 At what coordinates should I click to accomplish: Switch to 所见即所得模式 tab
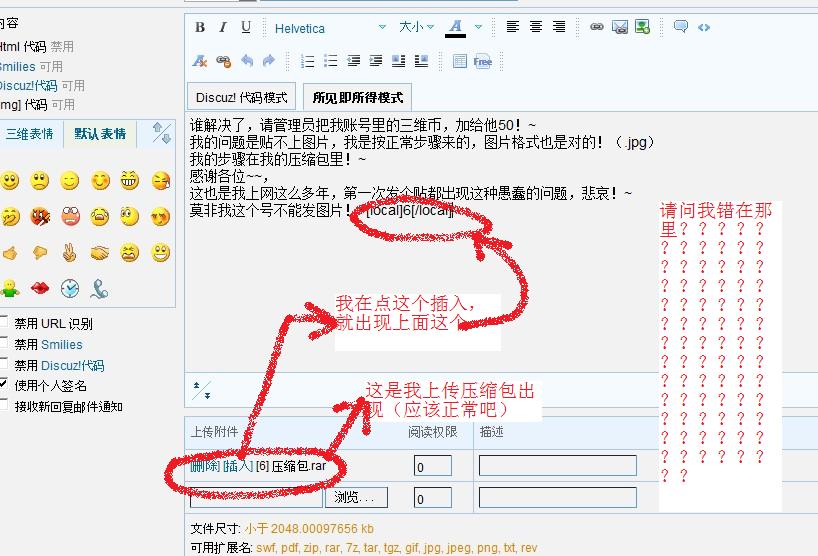pos(357,97)
